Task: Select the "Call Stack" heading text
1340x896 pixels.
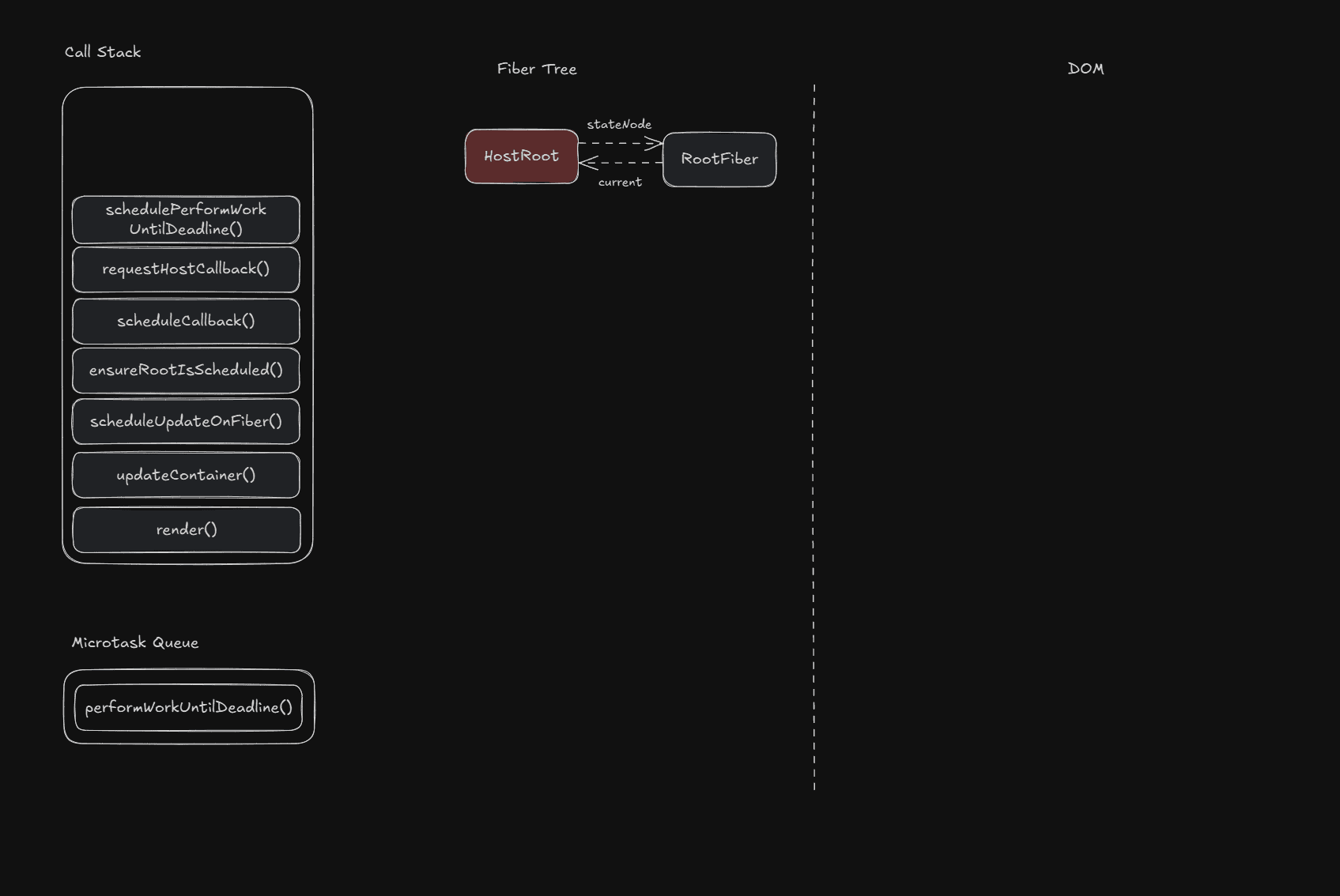Action: 103,52
